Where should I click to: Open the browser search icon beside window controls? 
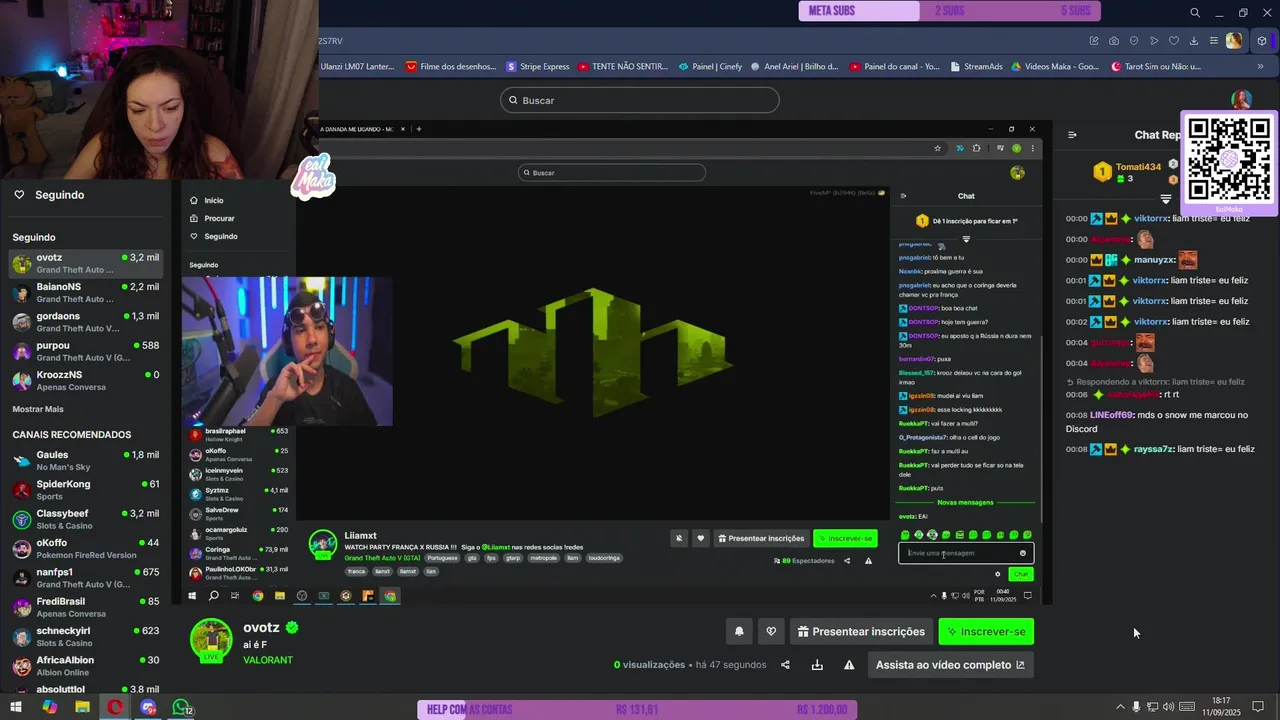click(x=1195, y=13)
